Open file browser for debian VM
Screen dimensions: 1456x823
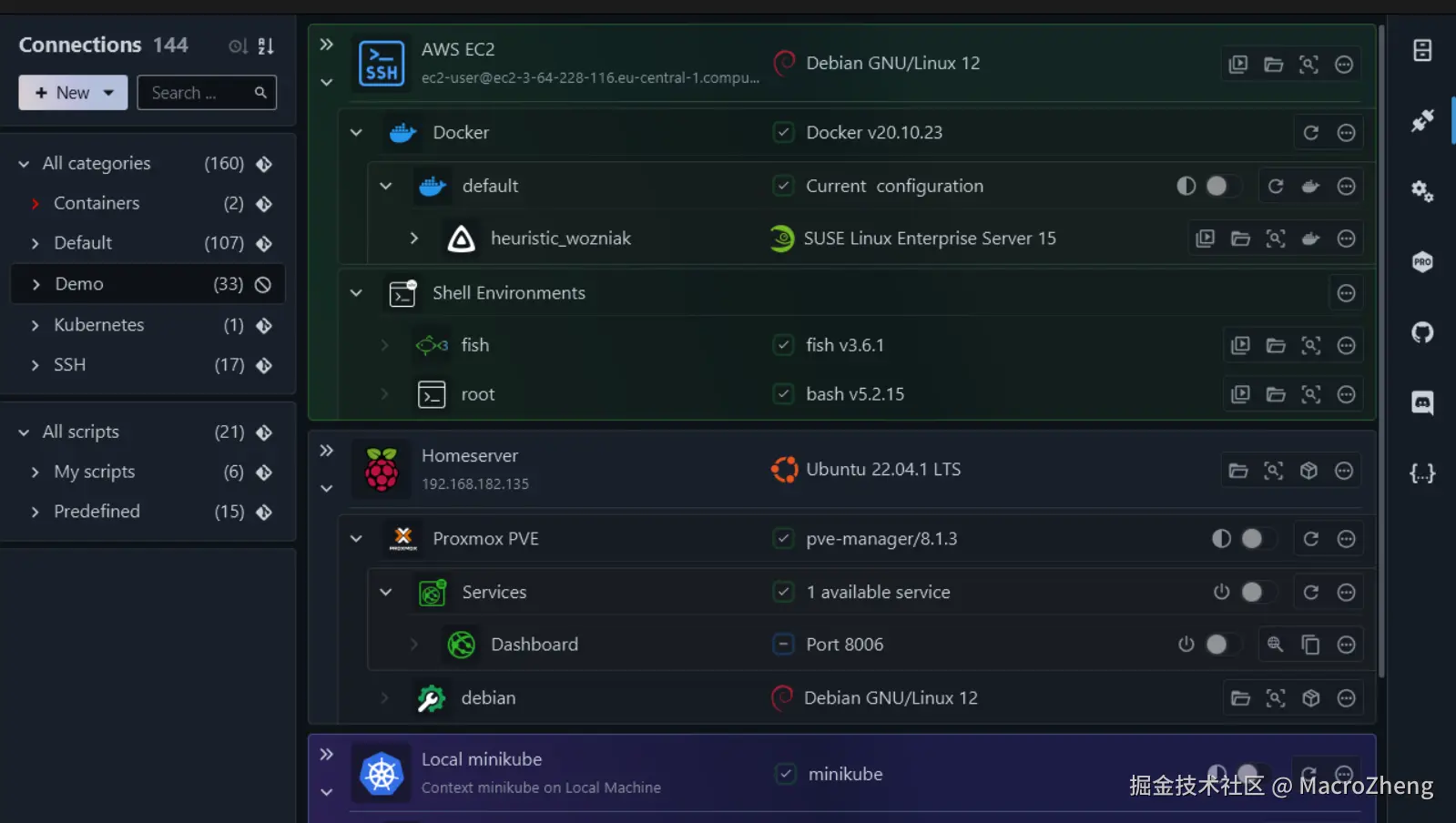click(1240, 698)
